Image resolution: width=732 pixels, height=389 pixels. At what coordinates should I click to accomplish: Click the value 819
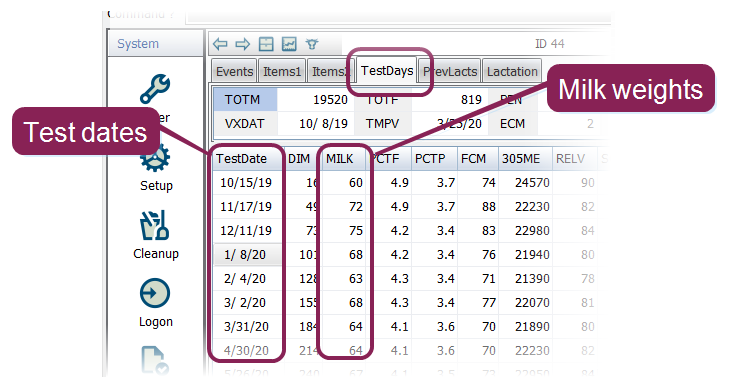[471, 100]
